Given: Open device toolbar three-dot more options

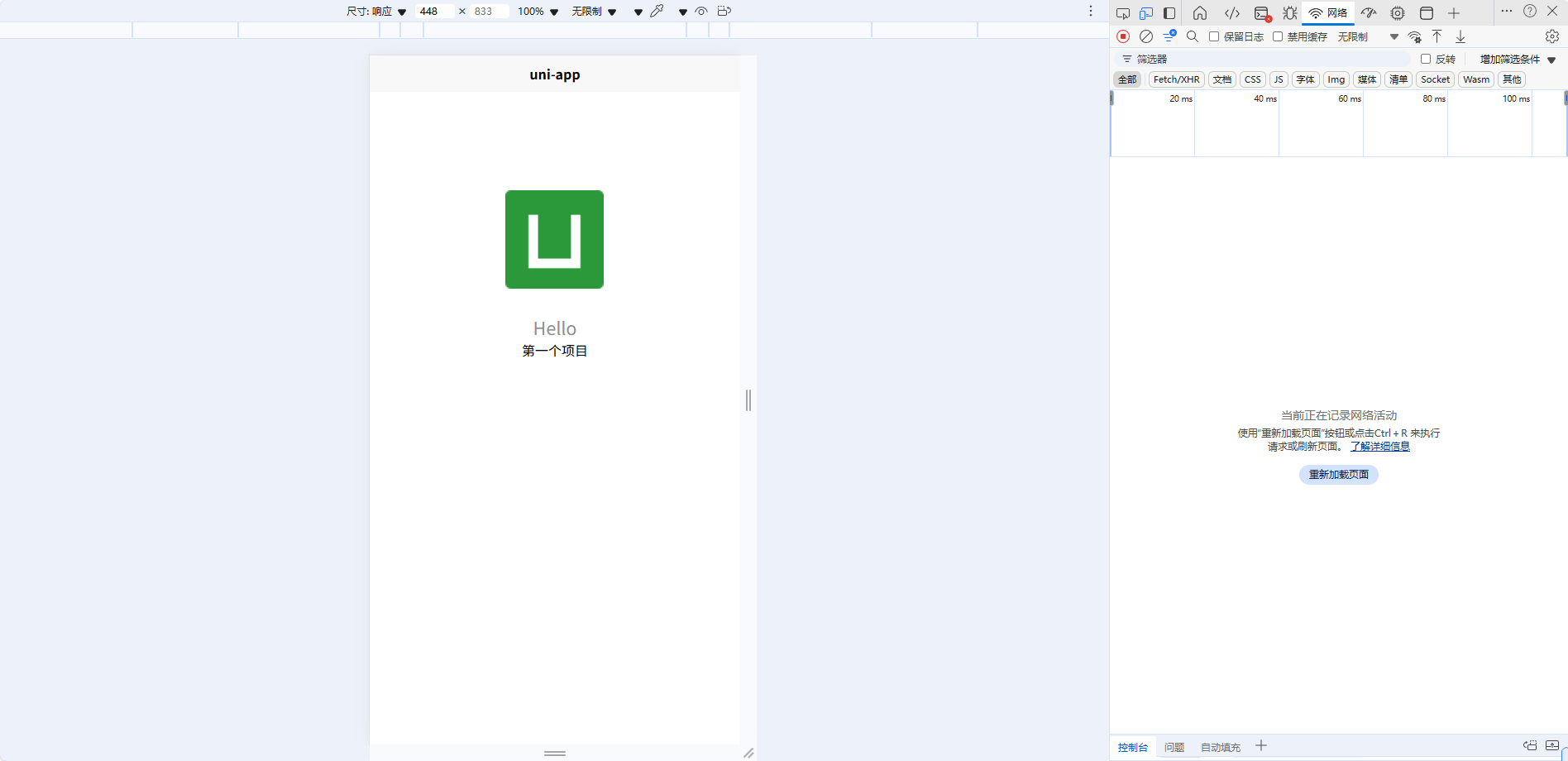Looking at the screenshot, I should click(x=1091, y=11).
